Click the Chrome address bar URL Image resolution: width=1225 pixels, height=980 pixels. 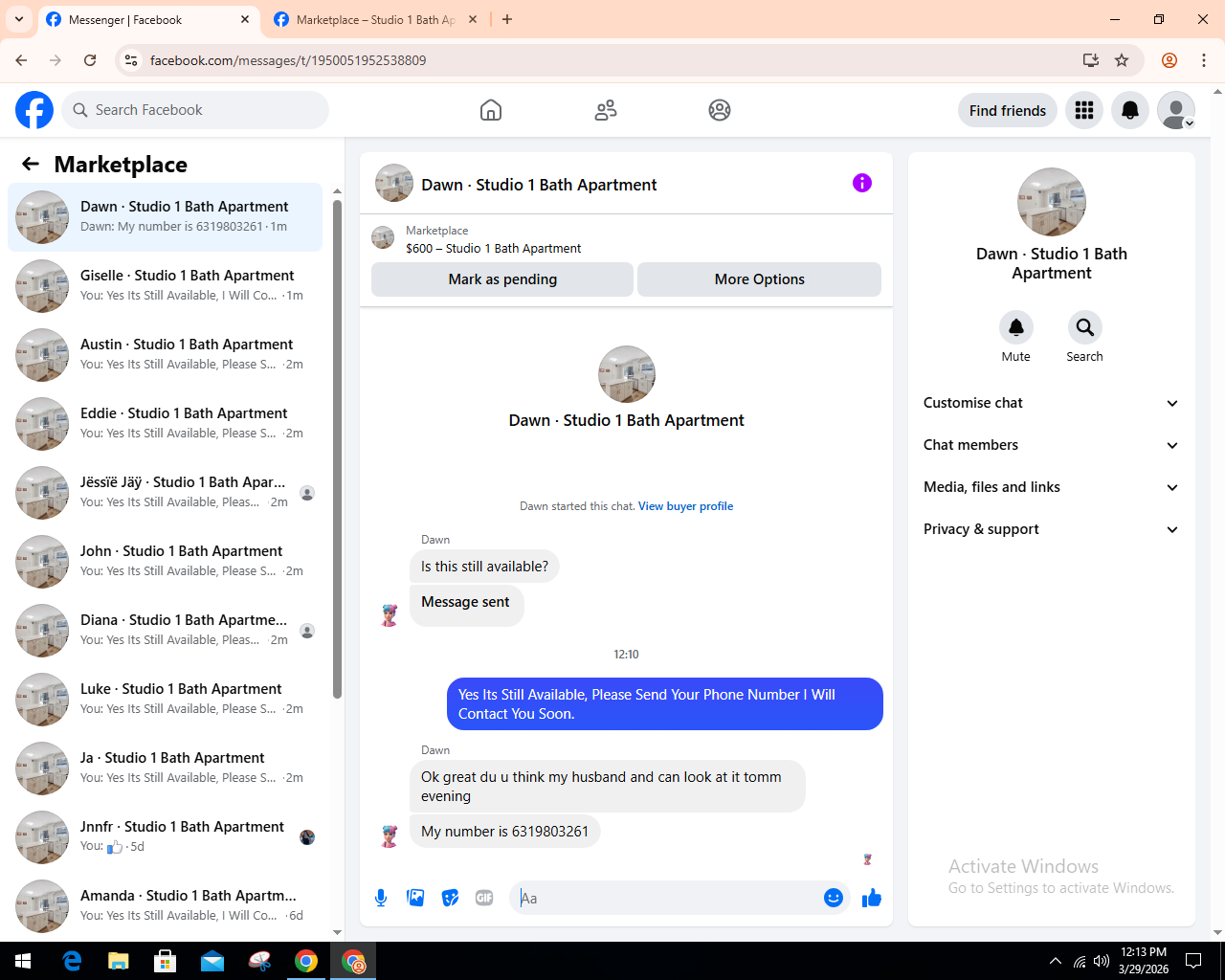pyautogui.click(x=288, y=60)
